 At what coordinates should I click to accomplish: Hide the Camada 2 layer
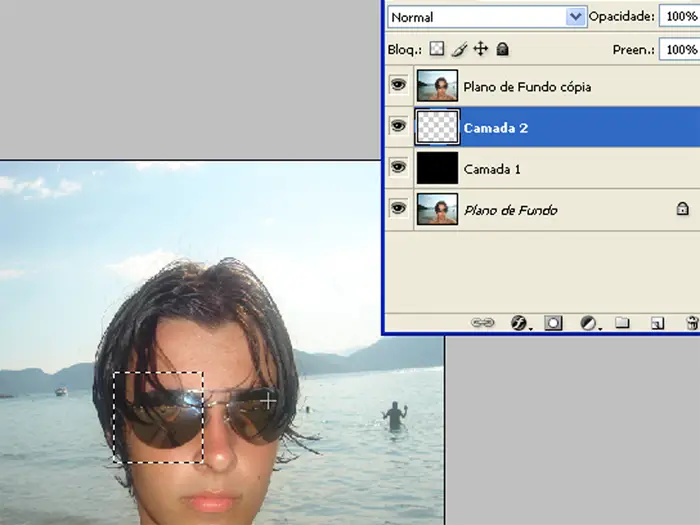pos(399,127)
